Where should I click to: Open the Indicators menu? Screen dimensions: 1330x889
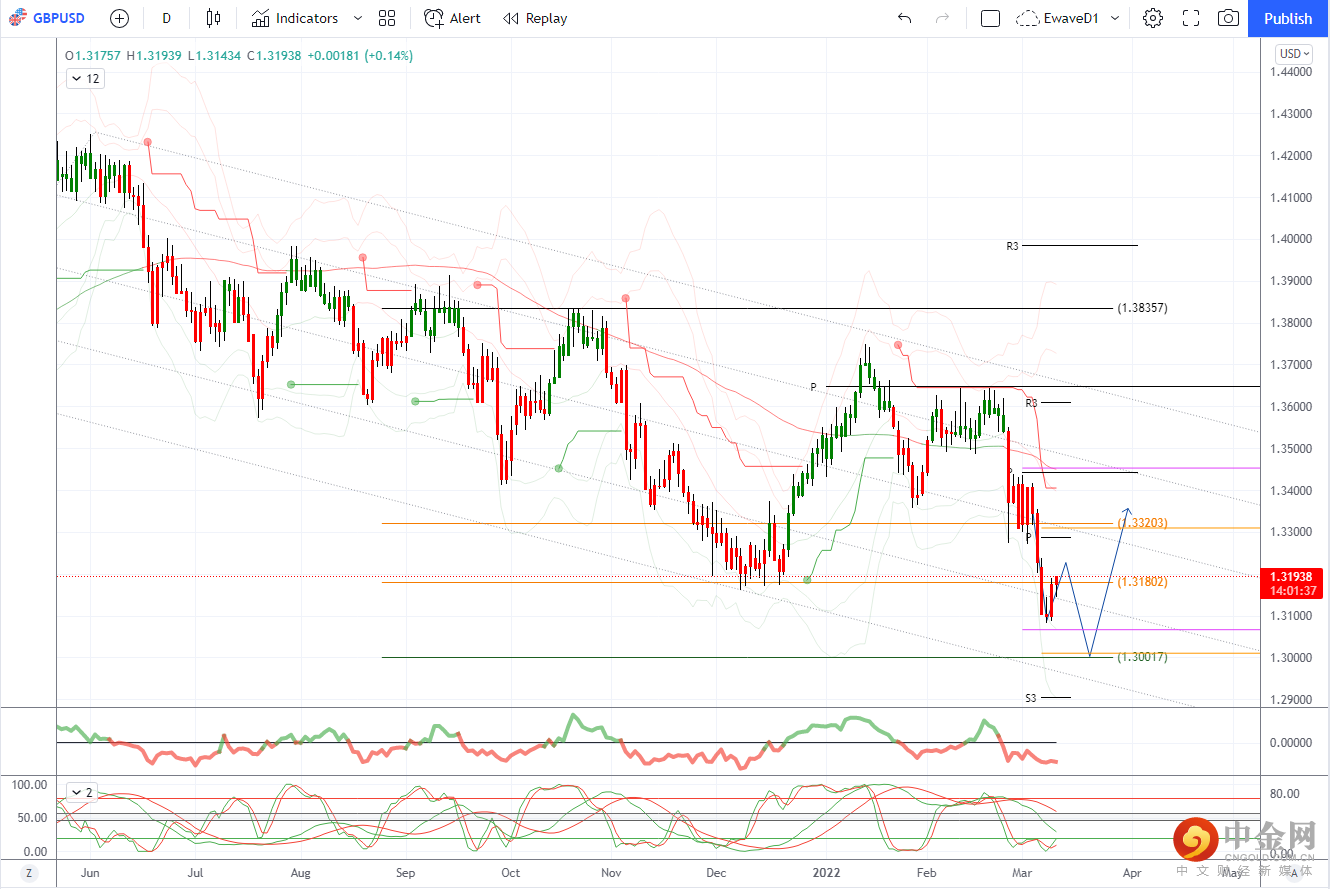[296, 18]
